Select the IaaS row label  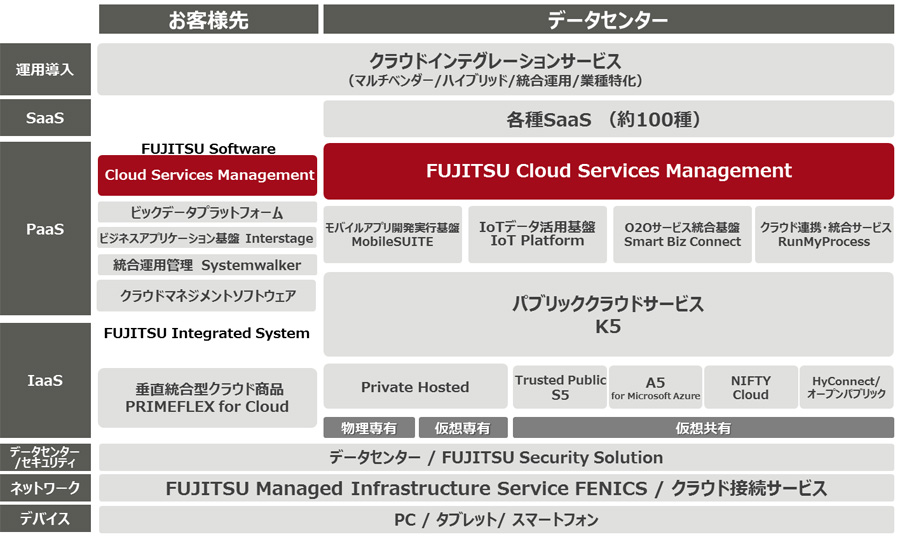45,380
